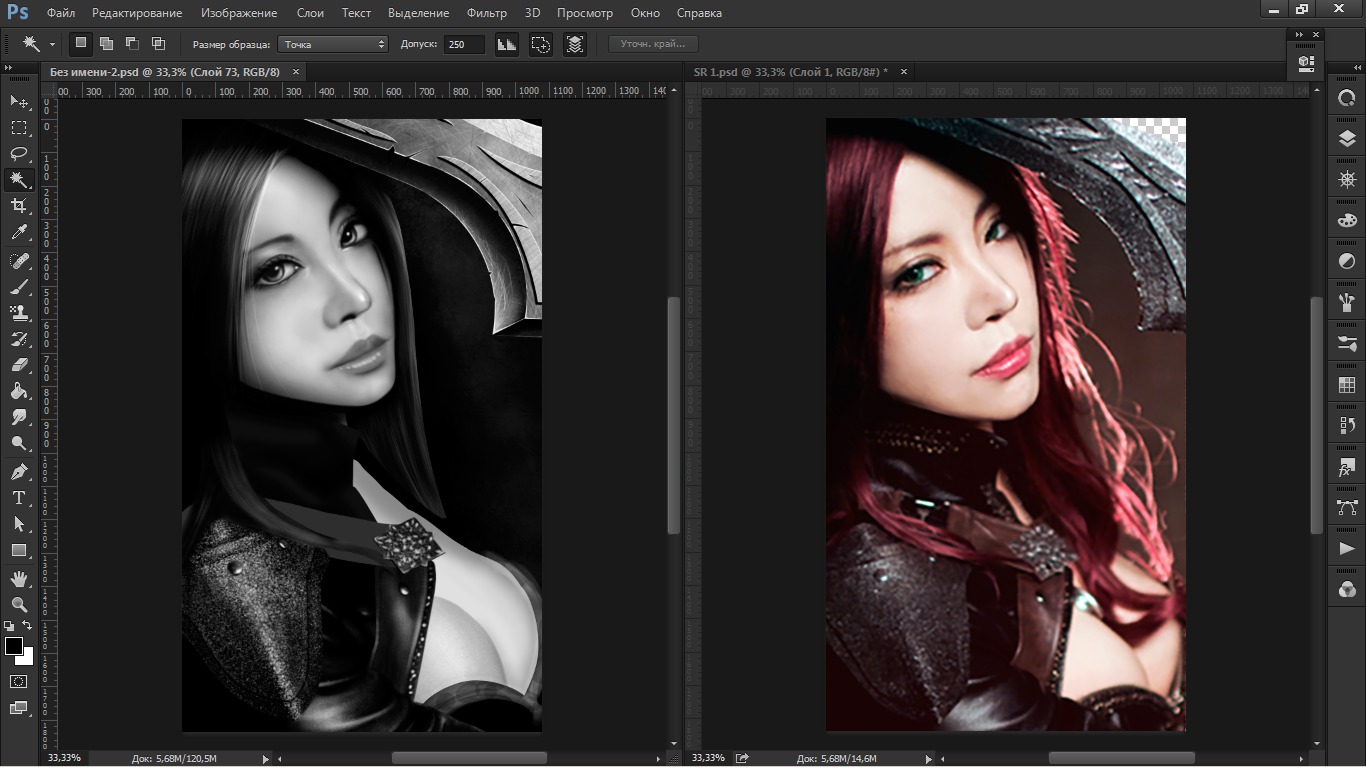Select the Crop tool
1366x768 pixels.
[19, 206]
